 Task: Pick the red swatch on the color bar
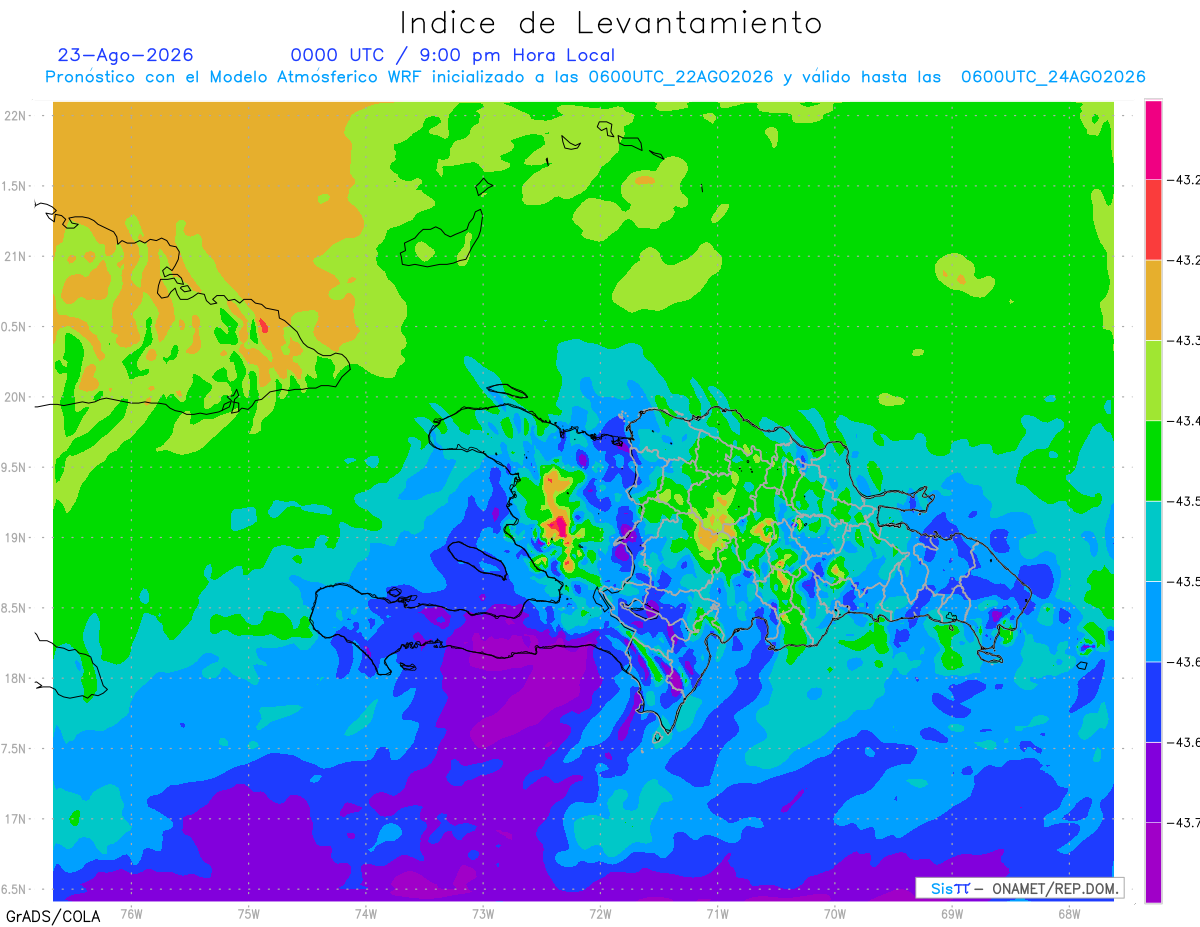1153,220
